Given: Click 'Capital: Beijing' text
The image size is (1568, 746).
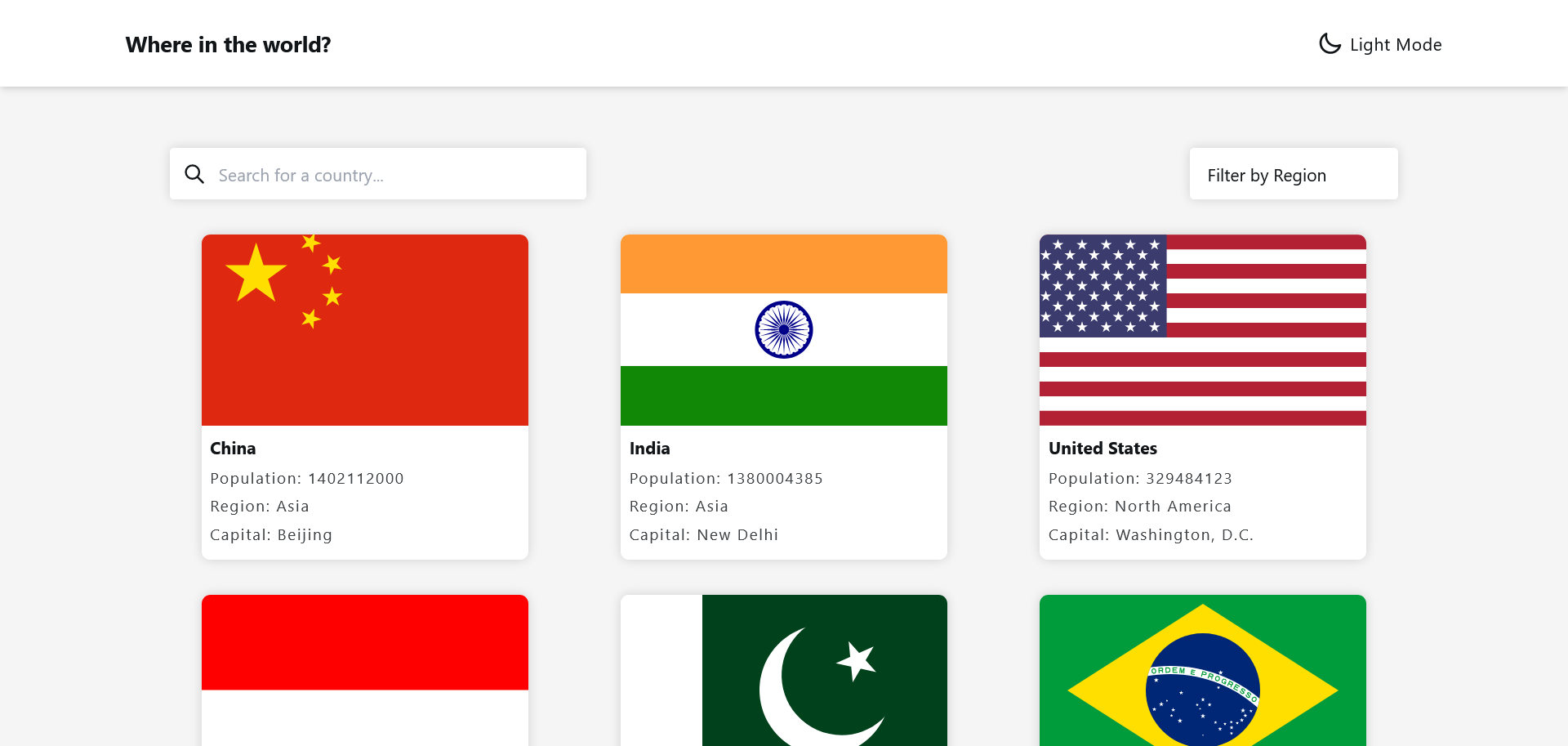Looking at the screenshot, I should [271, 535].
